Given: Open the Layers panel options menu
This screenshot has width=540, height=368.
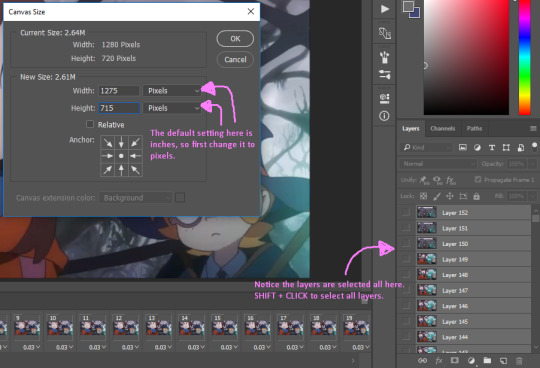Looking at the screenshot, I should pos(533,128).
